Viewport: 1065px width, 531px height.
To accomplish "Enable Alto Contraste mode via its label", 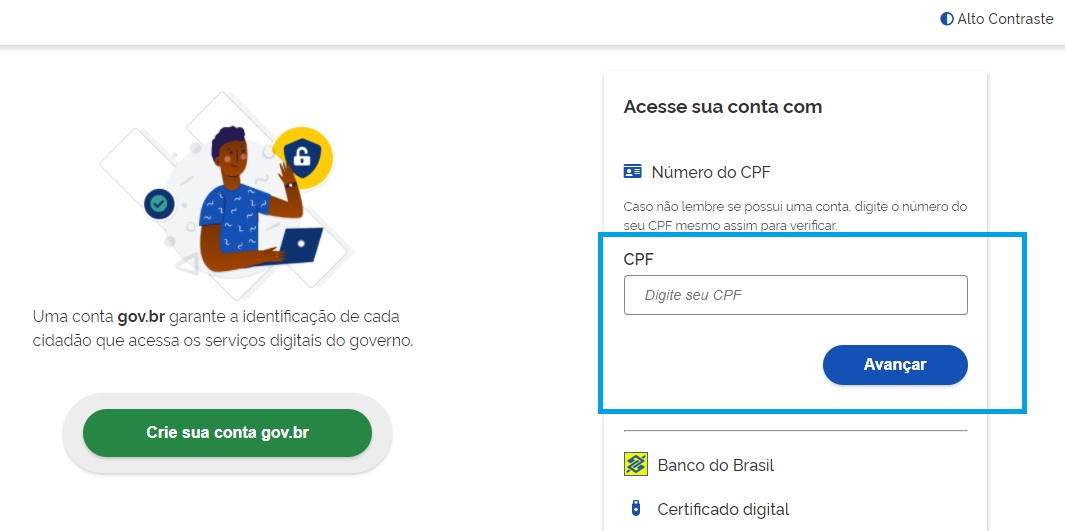I will tap(1005, 19).
